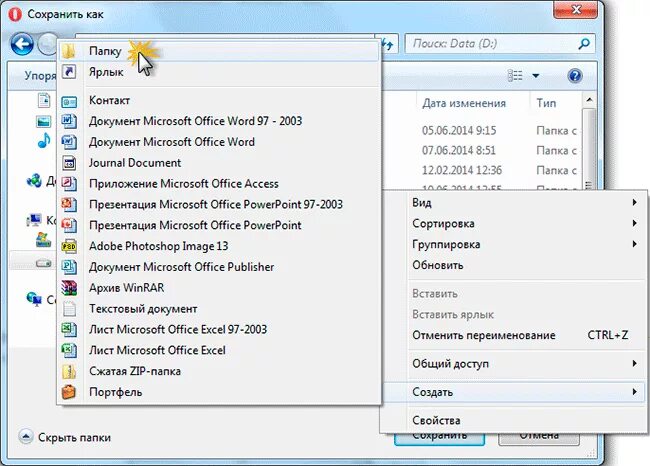Open the view options dropdown arrow
650x466 pixels.
click(x=536, y=76)
